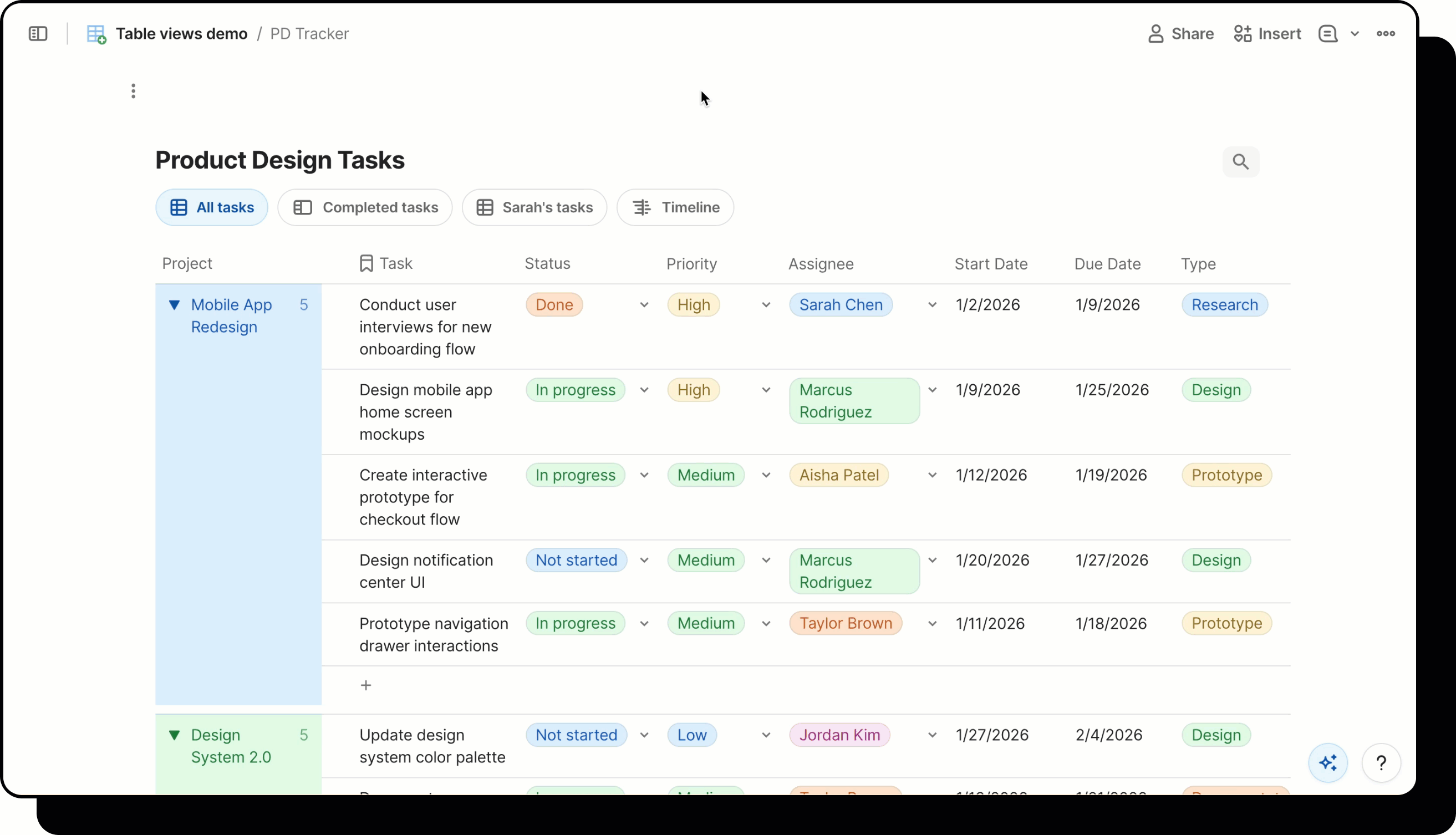
Task: Toggle the sidebar panel icon top left
Action: [x=37, y=33]
